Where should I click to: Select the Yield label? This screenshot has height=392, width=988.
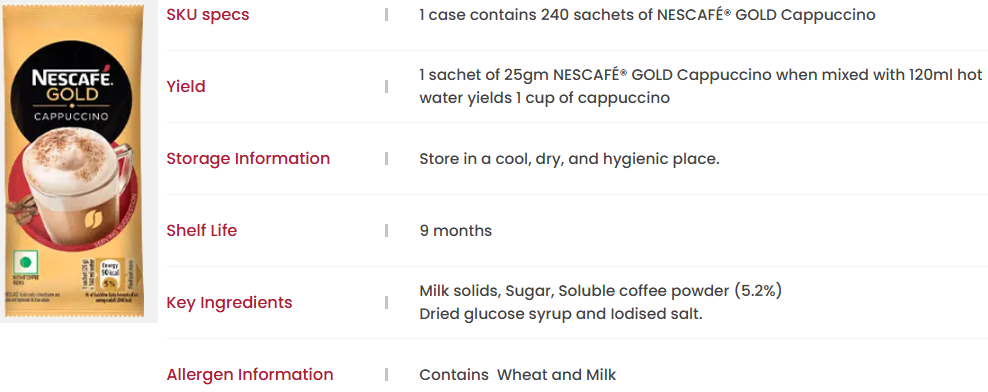click(186, 86)
